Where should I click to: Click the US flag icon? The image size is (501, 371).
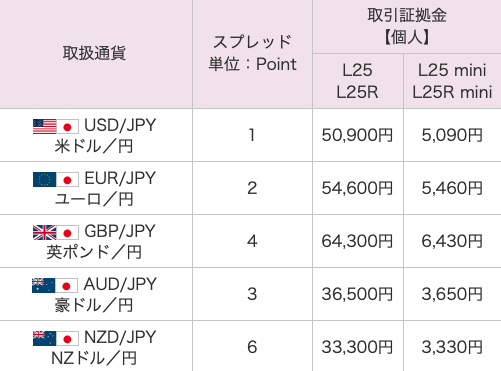click(x=44, y=127)
